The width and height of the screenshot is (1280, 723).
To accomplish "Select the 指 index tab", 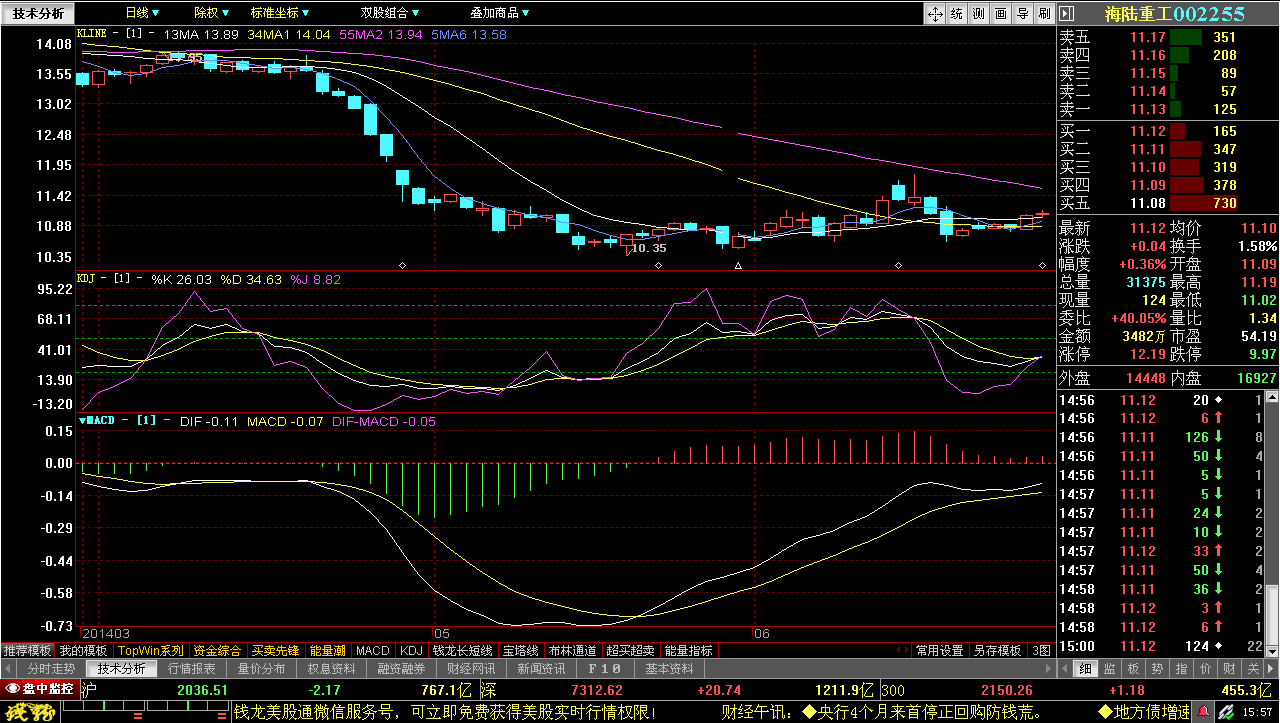I will 1182,668.
